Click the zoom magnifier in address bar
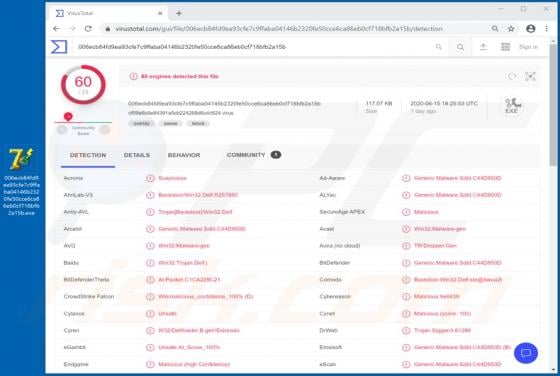Screen dimensions: 560x376 point(495,29)
